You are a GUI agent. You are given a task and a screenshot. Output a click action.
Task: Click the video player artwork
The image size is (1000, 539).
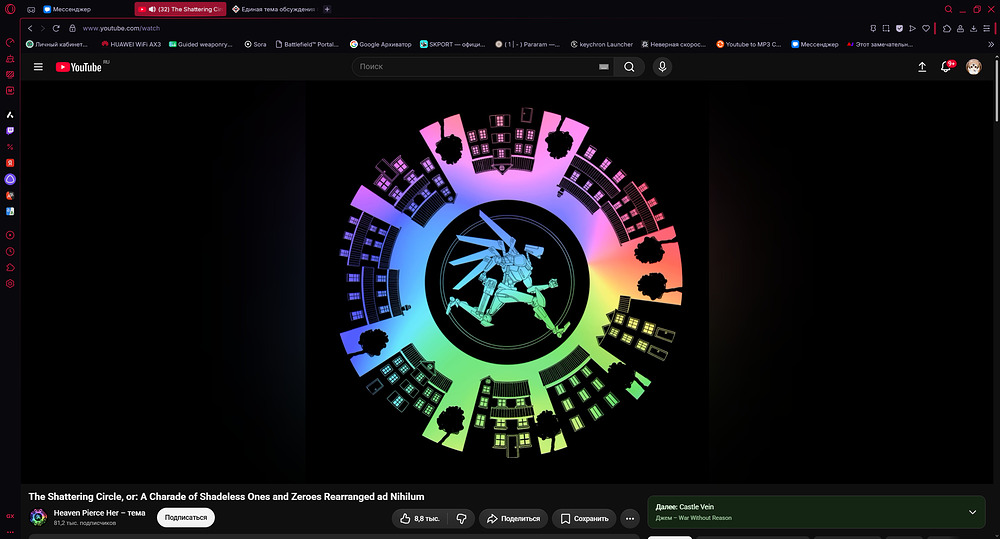(x=507, y=281)
